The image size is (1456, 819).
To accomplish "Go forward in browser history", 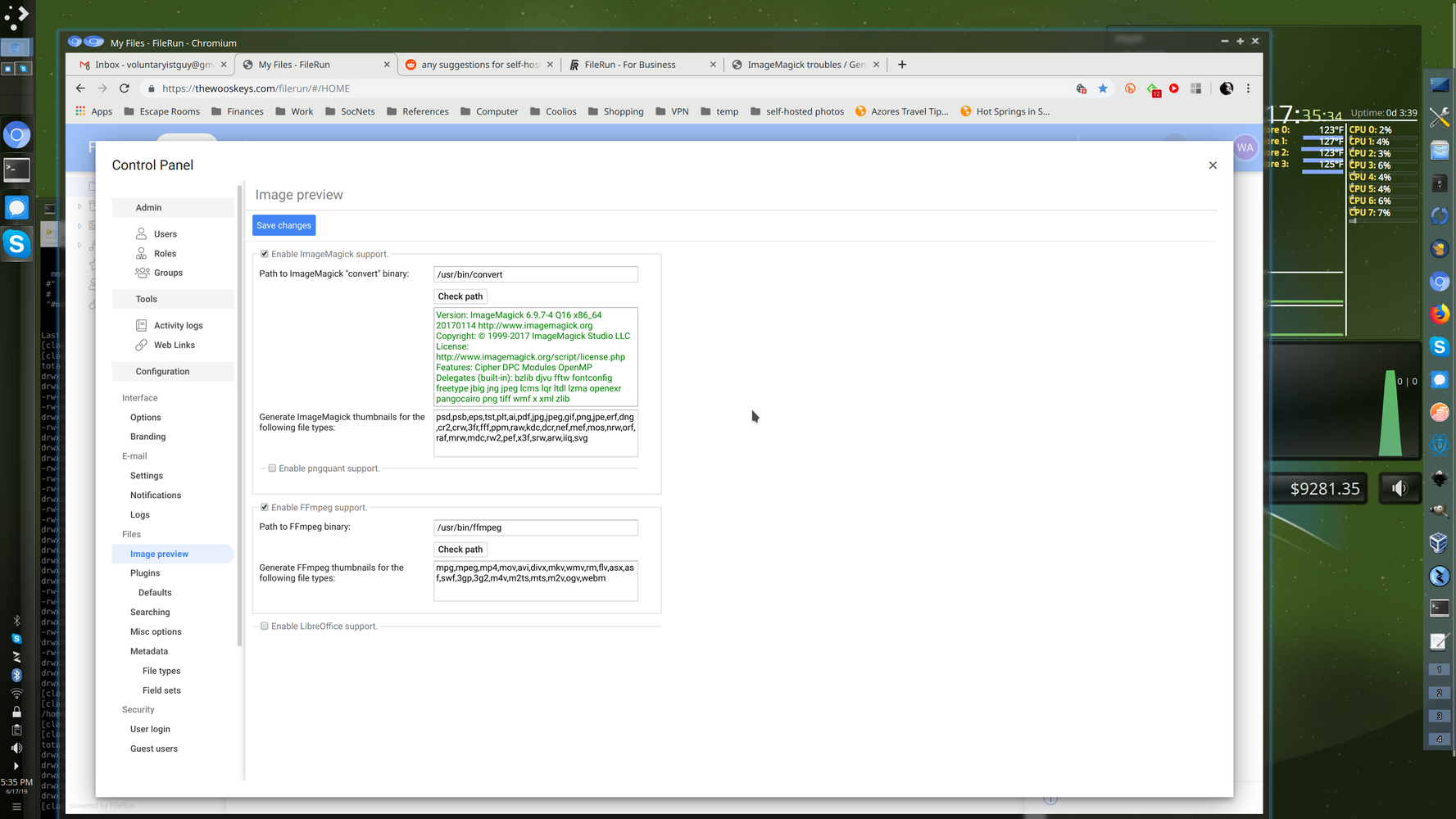I will point(102,88).
